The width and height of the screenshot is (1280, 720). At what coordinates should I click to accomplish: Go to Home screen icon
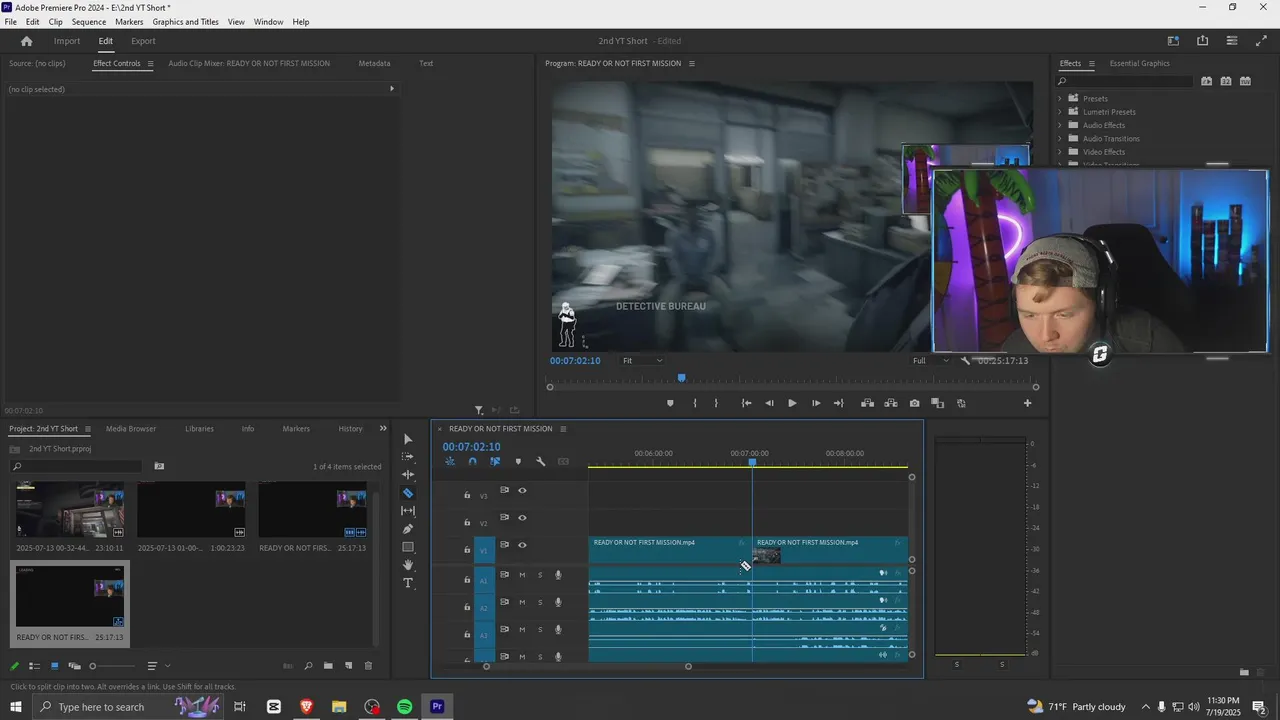(27, 41)
